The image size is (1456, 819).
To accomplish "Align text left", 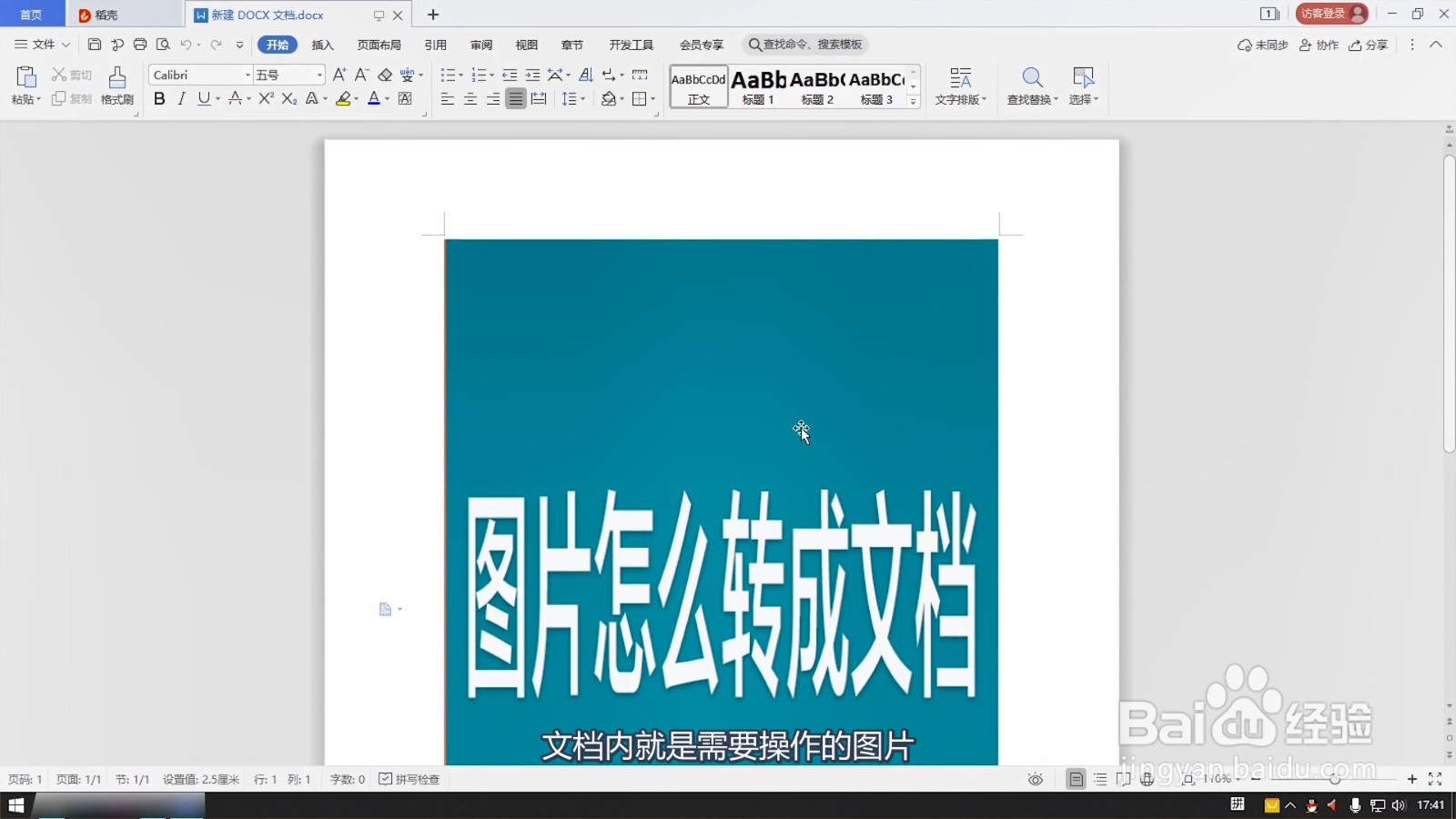I will (x=447, y=98).
